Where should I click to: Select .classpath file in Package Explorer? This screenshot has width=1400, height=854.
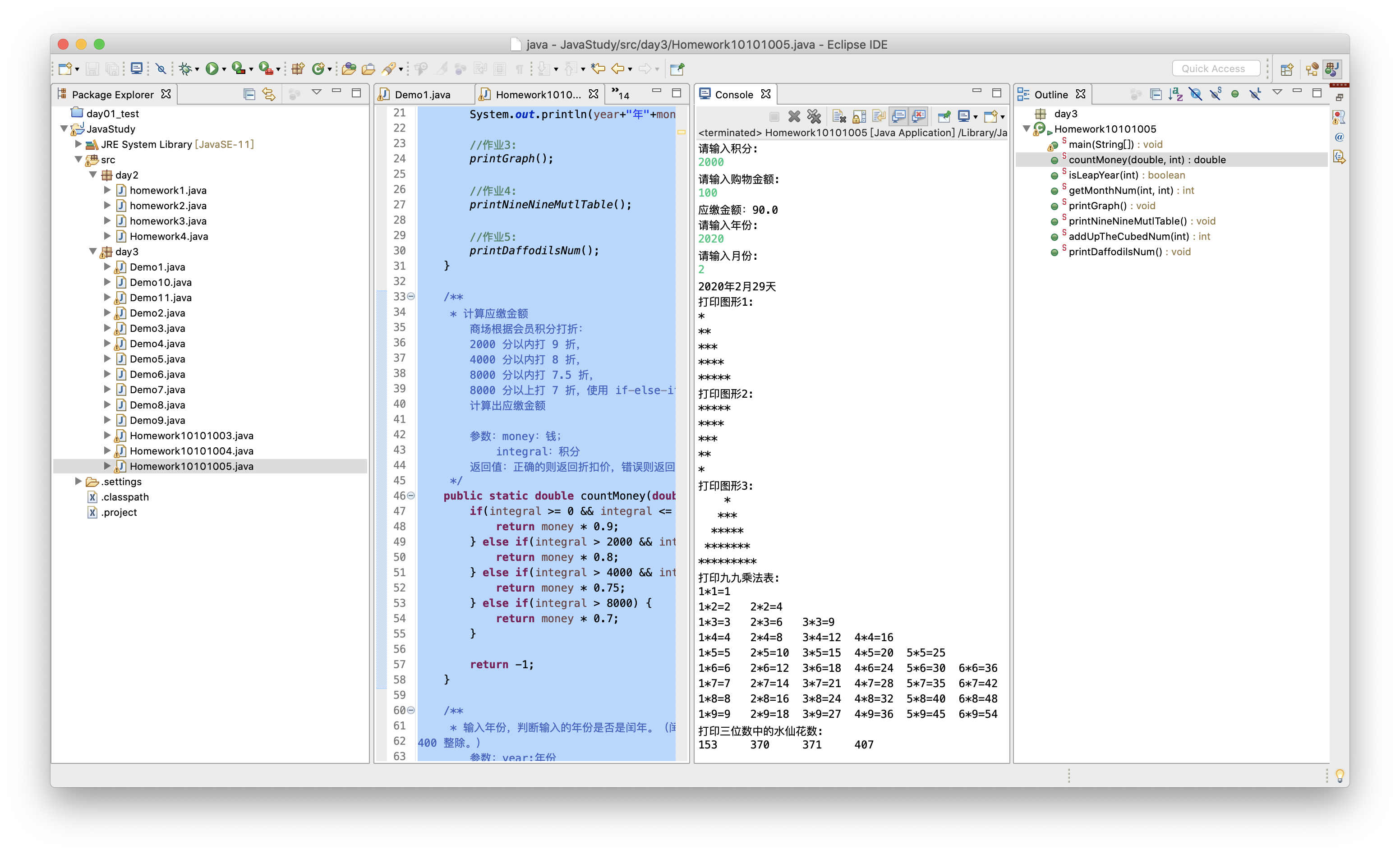pos(125,496)
